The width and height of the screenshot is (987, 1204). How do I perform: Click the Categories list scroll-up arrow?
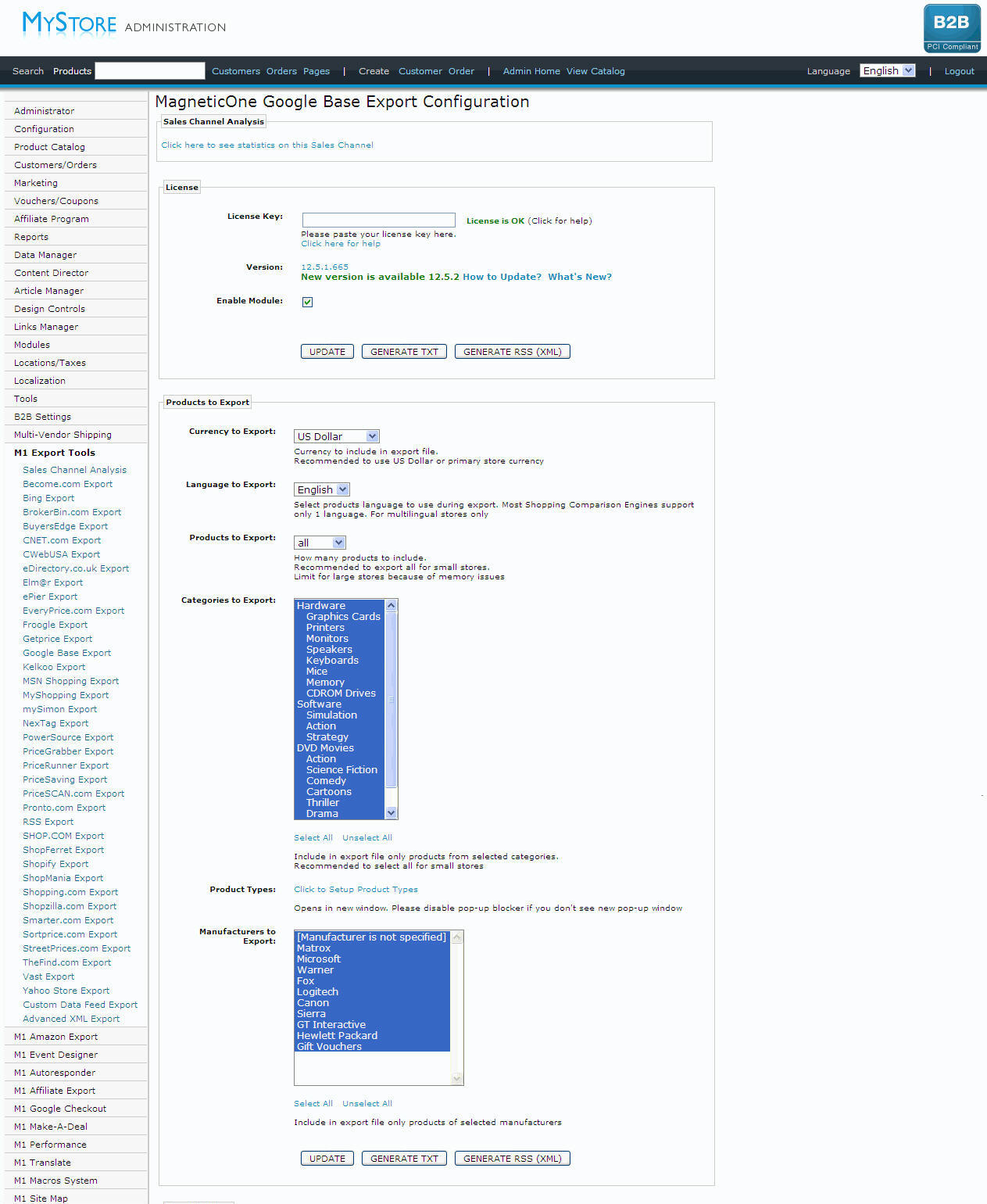pyautogui.click(x=392, y=605)
